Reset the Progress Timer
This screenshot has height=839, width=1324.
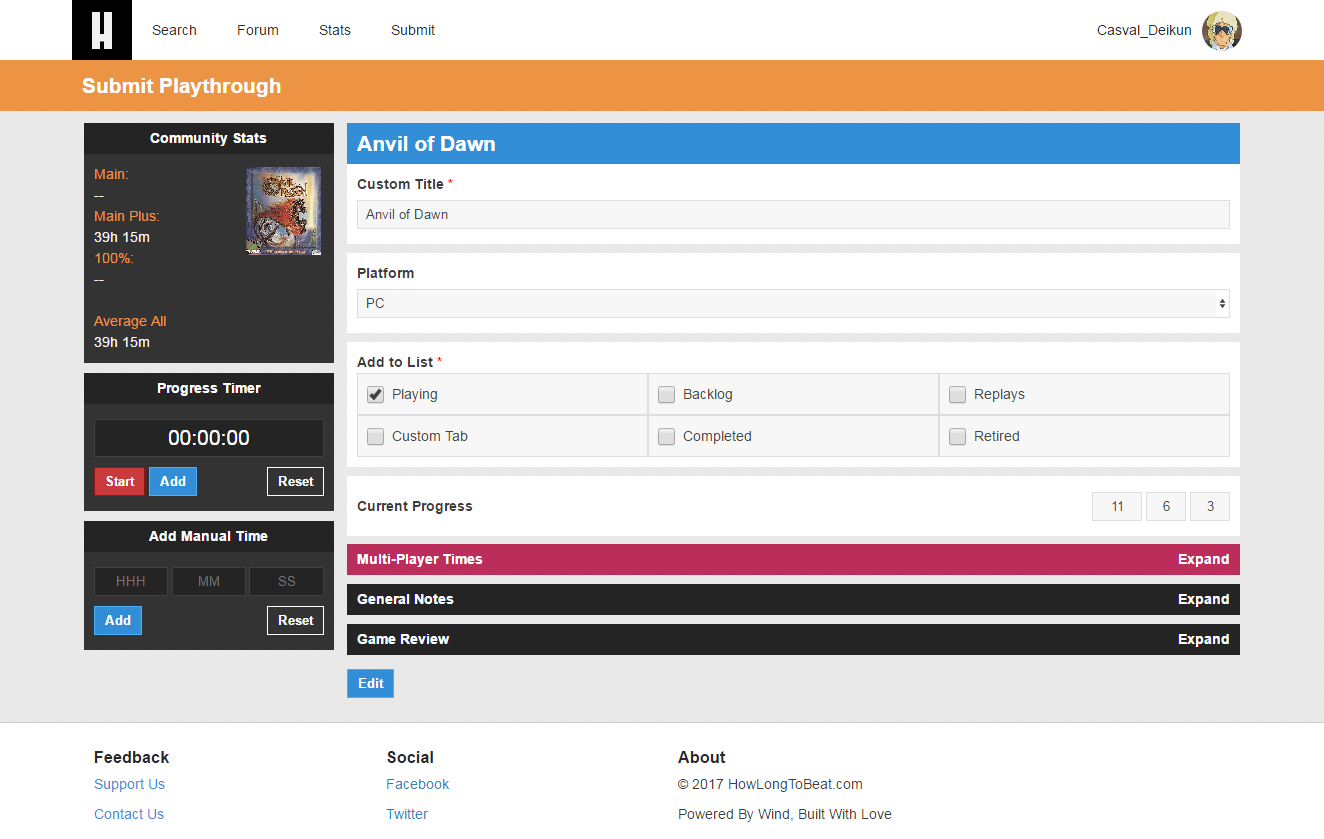(x=296, y=481)
